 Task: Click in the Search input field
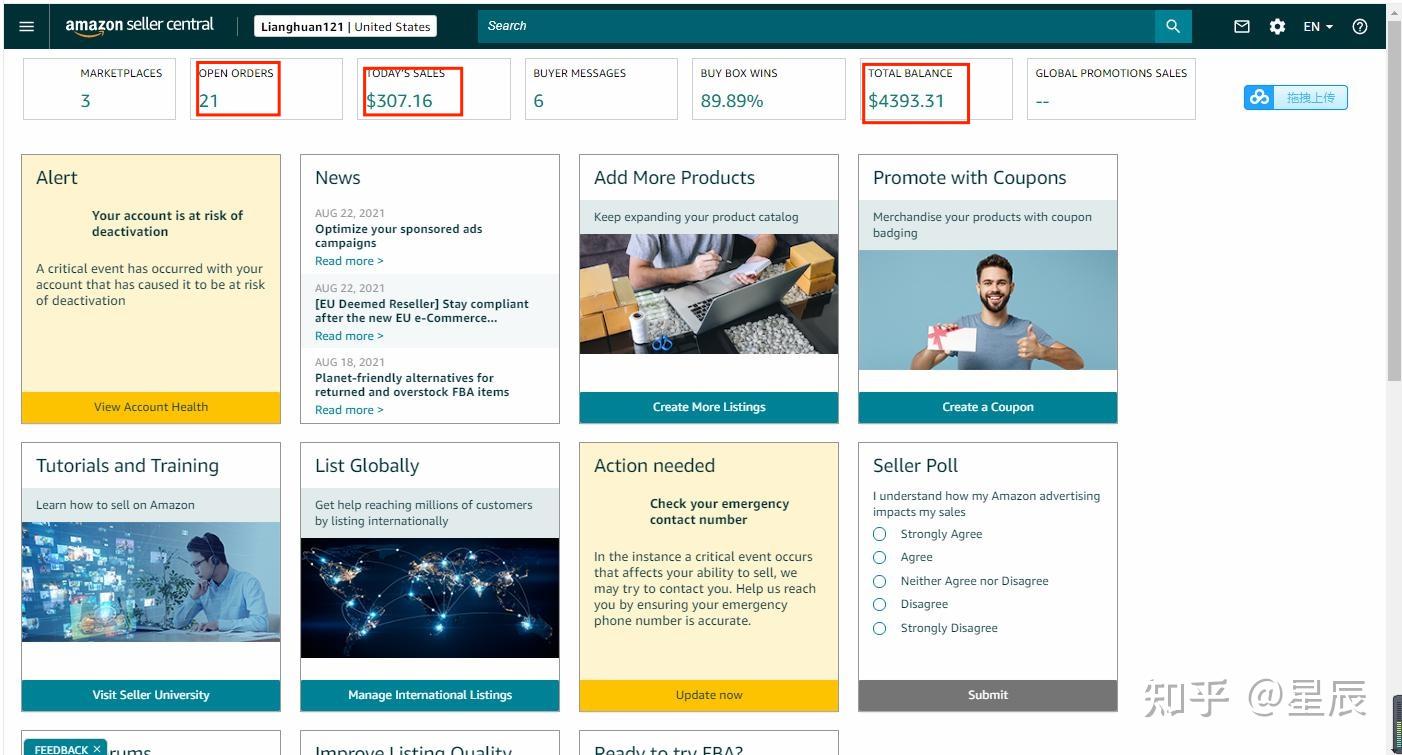(x=816, y=27)
